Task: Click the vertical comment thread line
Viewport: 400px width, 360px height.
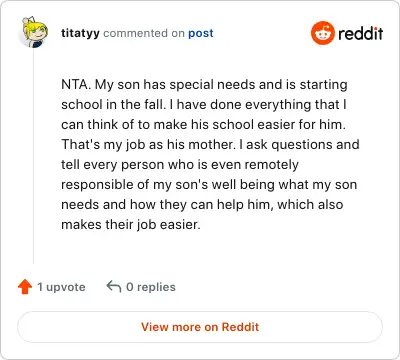Action: (33, 157)
